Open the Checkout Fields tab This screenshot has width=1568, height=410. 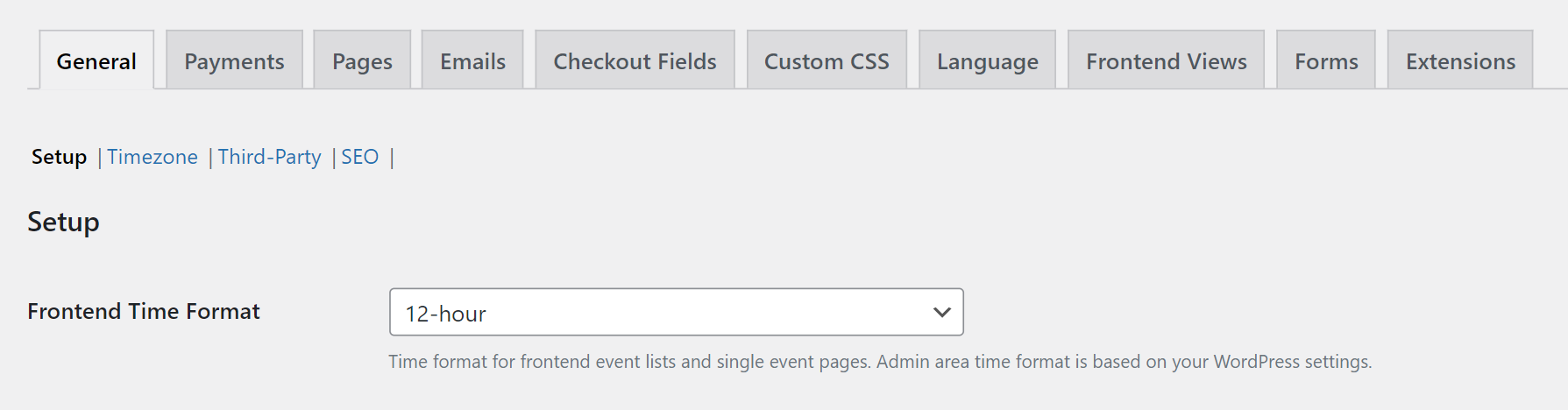tap(635, 61)
